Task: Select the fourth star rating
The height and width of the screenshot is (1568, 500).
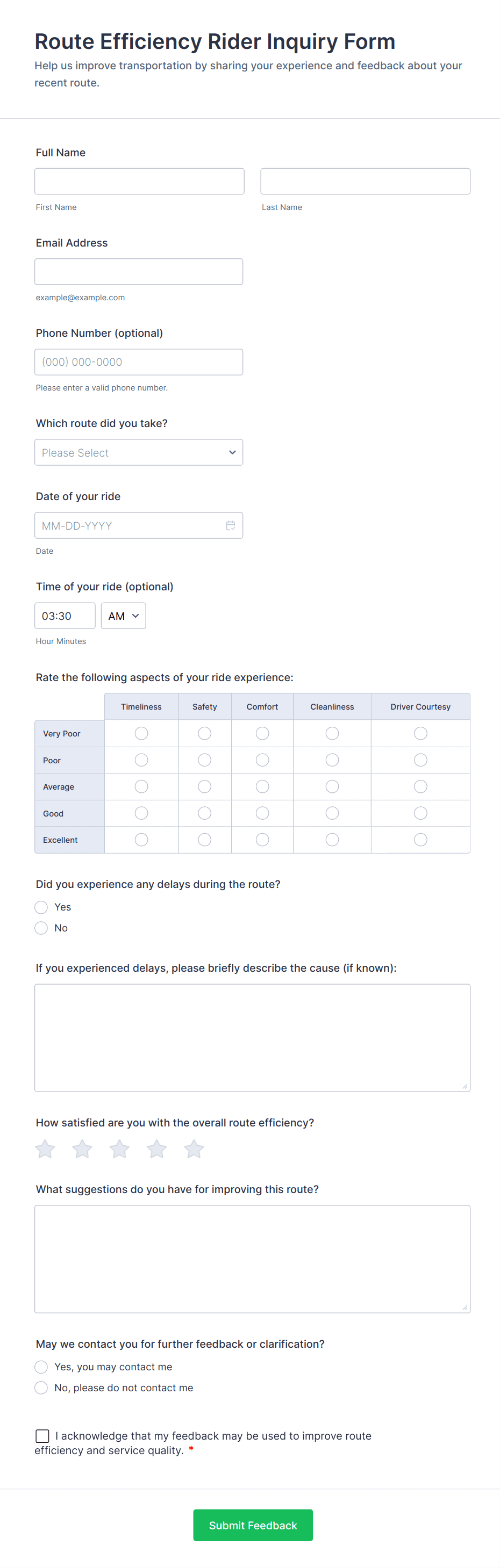Action: tap(156, 1148)
